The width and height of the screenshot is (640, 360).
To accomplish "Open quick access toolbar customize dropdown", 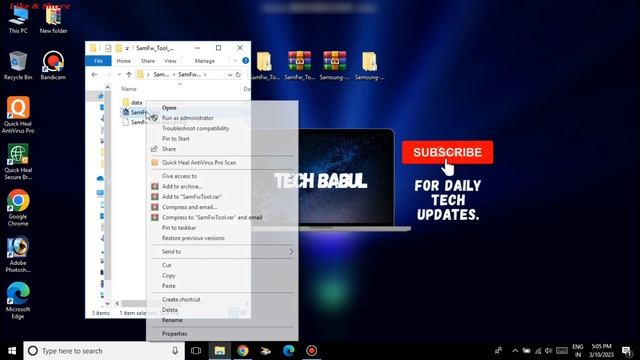I will coord(127,48).
